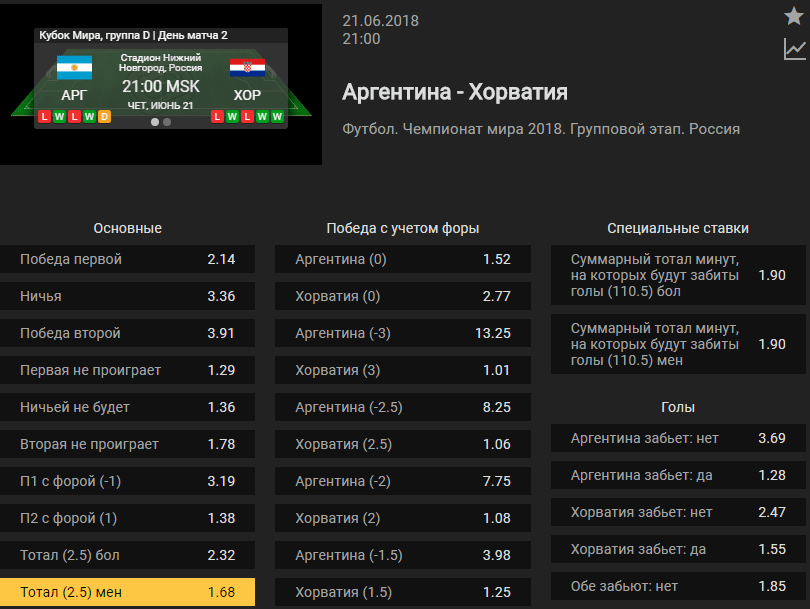Choose Хорватия забьет: да at 1.55
This screenshot has height=609, width=810.
click(x=678, y=549)
